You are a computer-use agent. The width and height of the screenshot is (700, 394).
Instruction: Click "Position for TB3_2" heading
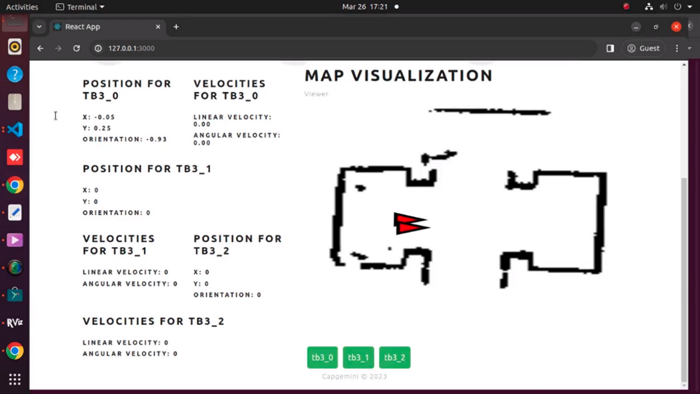[x=238, y=245]
